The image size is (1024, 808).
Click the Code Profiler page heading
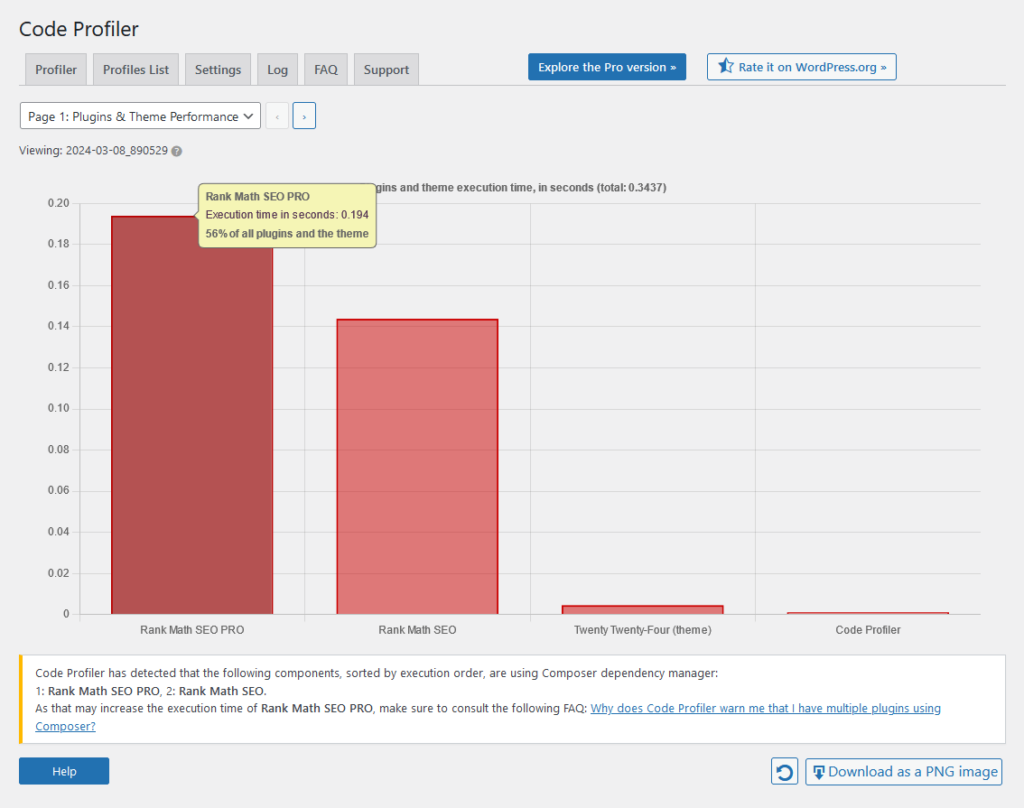(79, 29)
